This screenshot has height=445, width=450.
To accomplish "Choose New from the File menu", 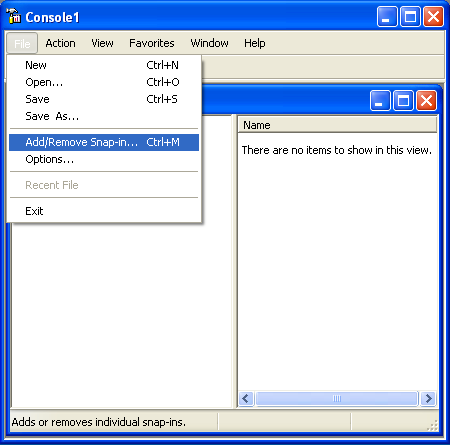I will point(104,65).
